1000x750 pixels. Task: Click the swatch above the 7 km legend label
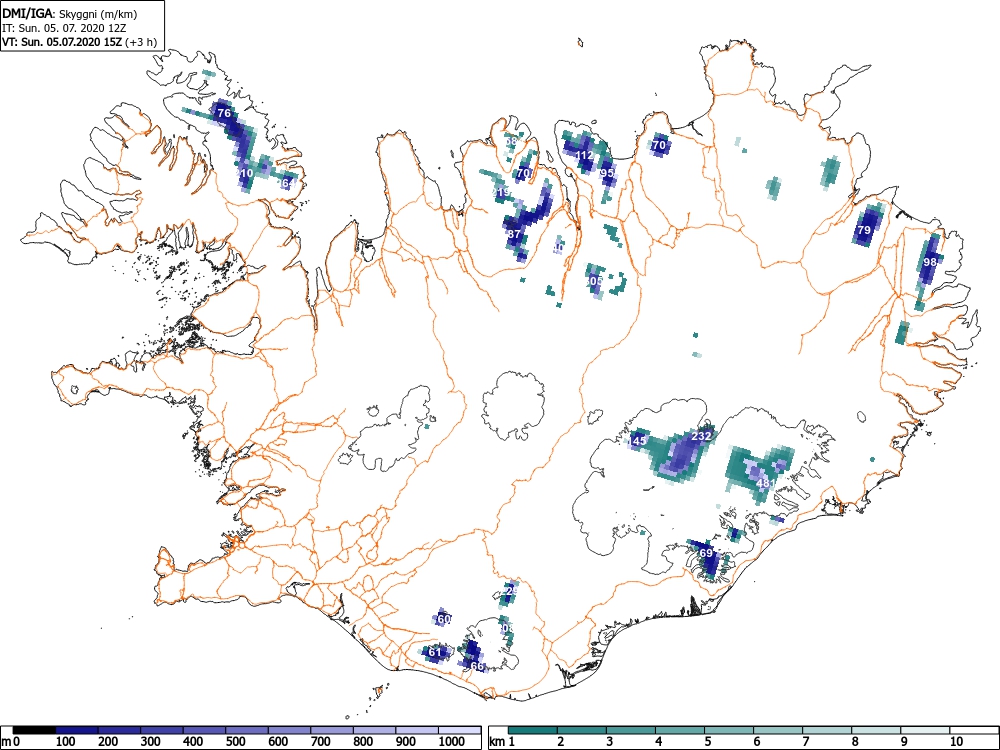827,730
